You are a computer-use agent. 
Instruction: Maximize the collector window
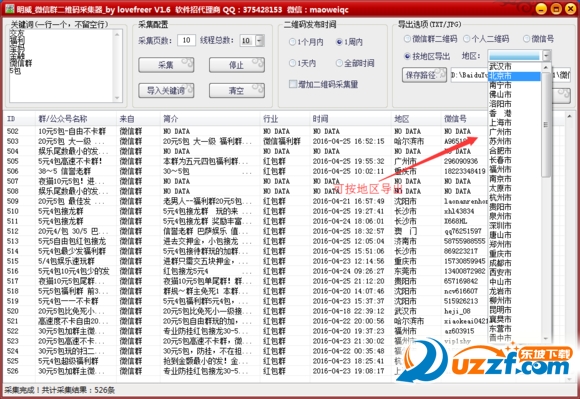click(556, 9)
